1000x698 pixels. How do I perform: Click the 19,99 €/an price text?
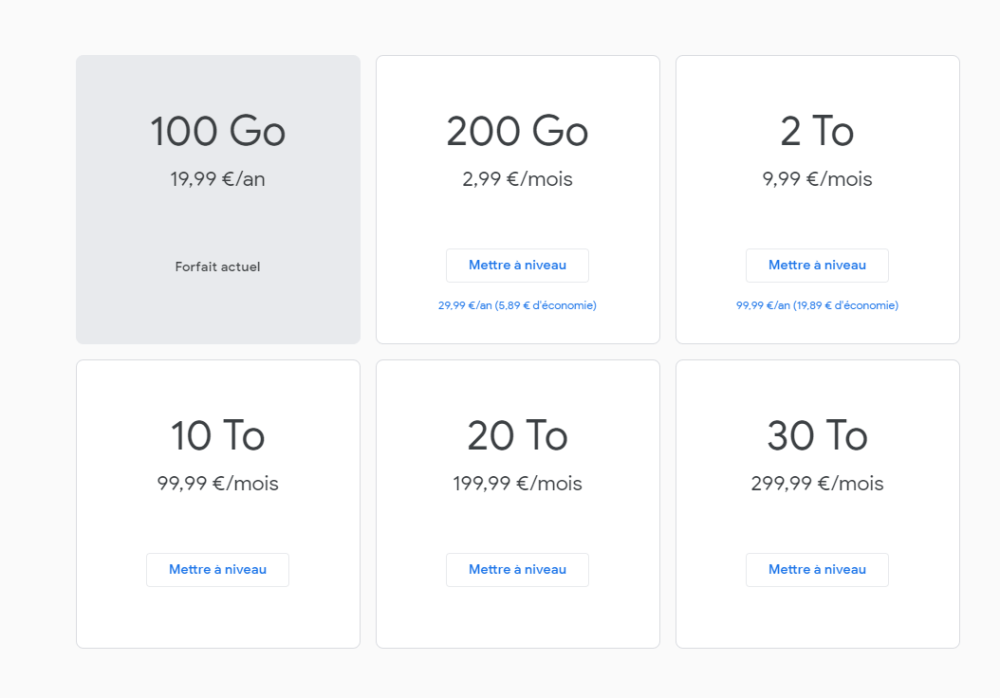point(218,180)
